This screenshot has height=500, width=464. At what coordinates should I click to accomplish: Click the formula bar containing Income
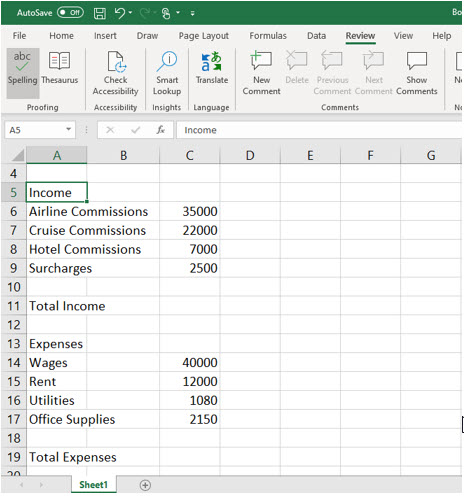click(x=319, y=130)
